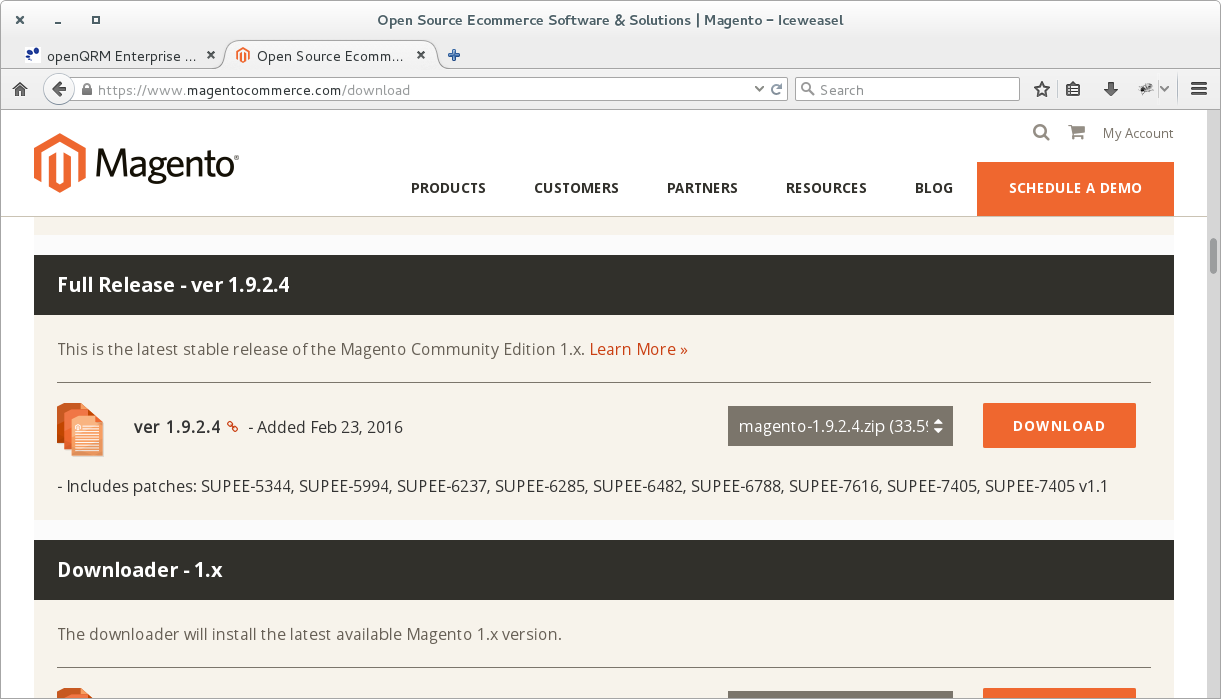This screenshot has width=1221, height=699.
Task: View the shopping cart
Action: (1077, 132)
